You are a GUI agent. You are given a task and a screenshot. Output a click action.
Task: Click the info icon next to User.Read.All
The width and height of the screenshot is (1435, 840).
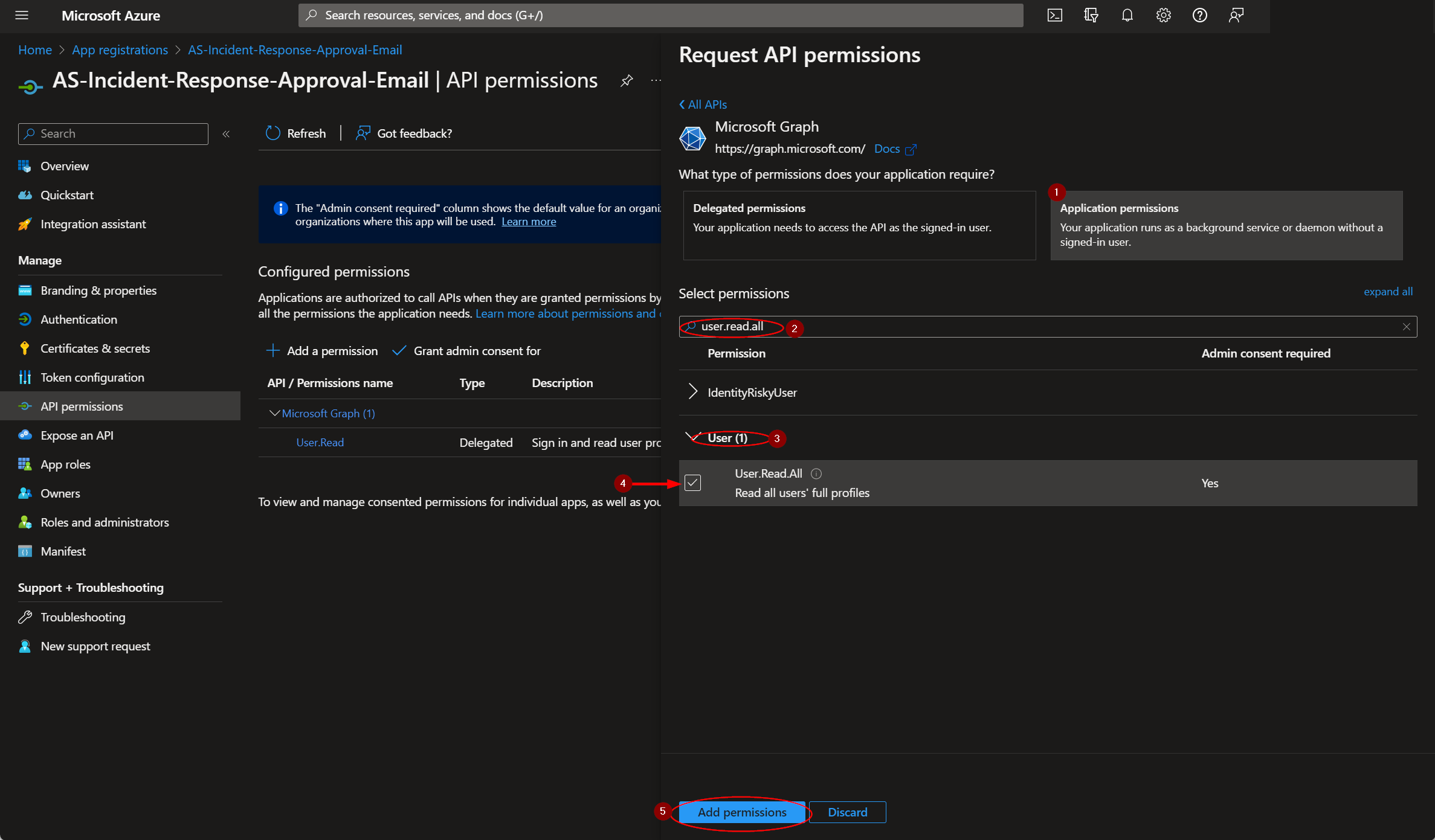tap(816, 473)
